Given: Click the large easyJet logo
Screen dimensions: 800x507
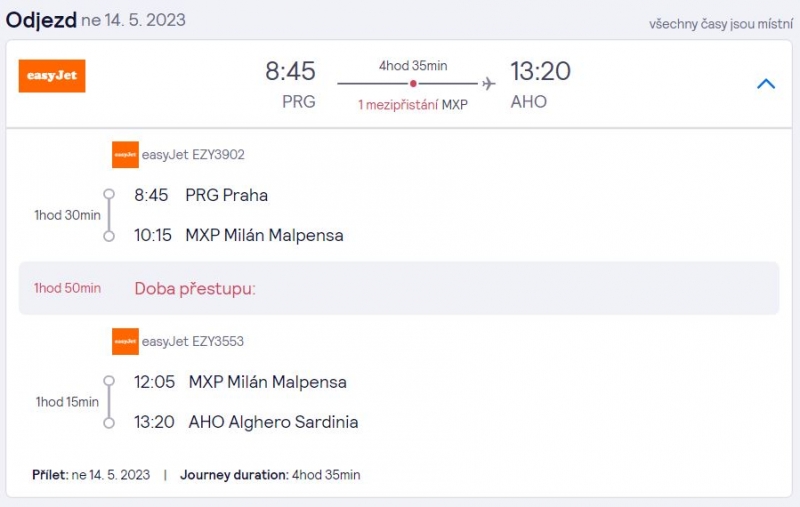Looking at the screenshot, I should 52,76.
